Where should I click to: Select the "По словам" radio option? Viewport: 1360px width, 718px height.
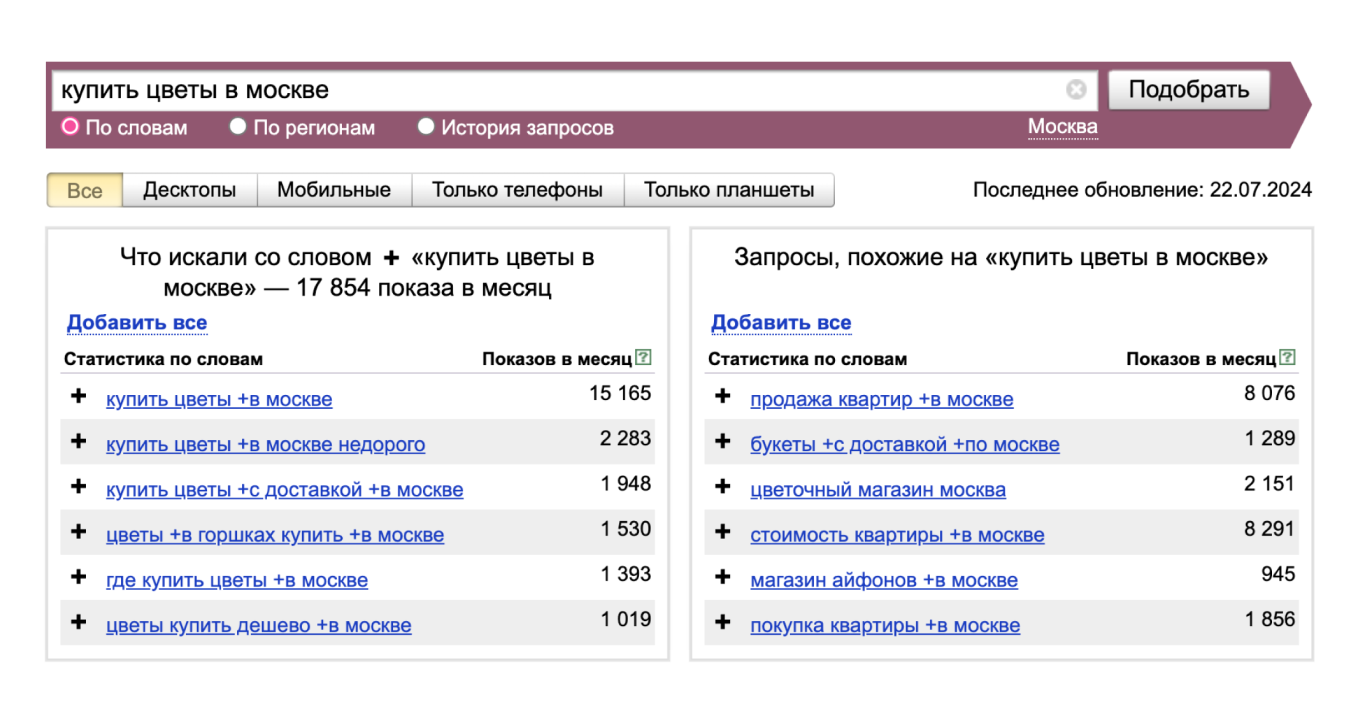tap(68, 127)
